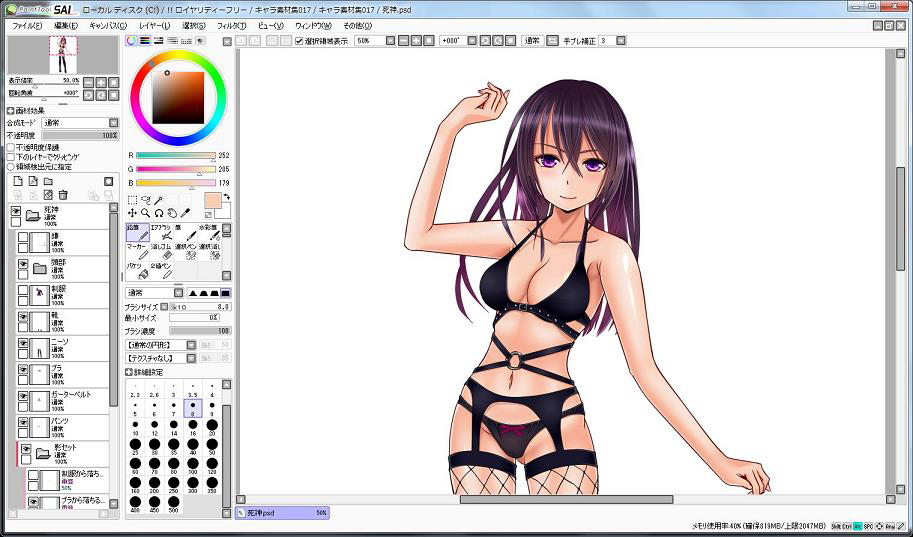Open the 合成モード blend mode dropdown
913x537 pixels.
(x=79, y=122)
